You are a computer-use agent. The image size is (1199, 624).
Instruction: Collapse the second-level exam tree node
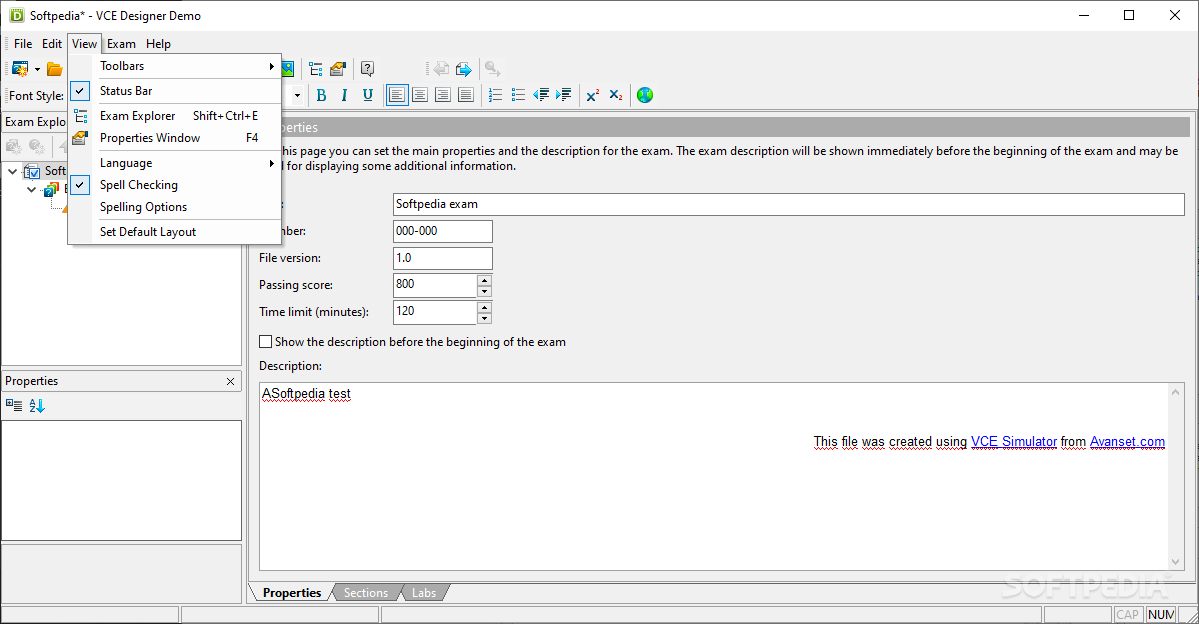click(x=31, y=189)
